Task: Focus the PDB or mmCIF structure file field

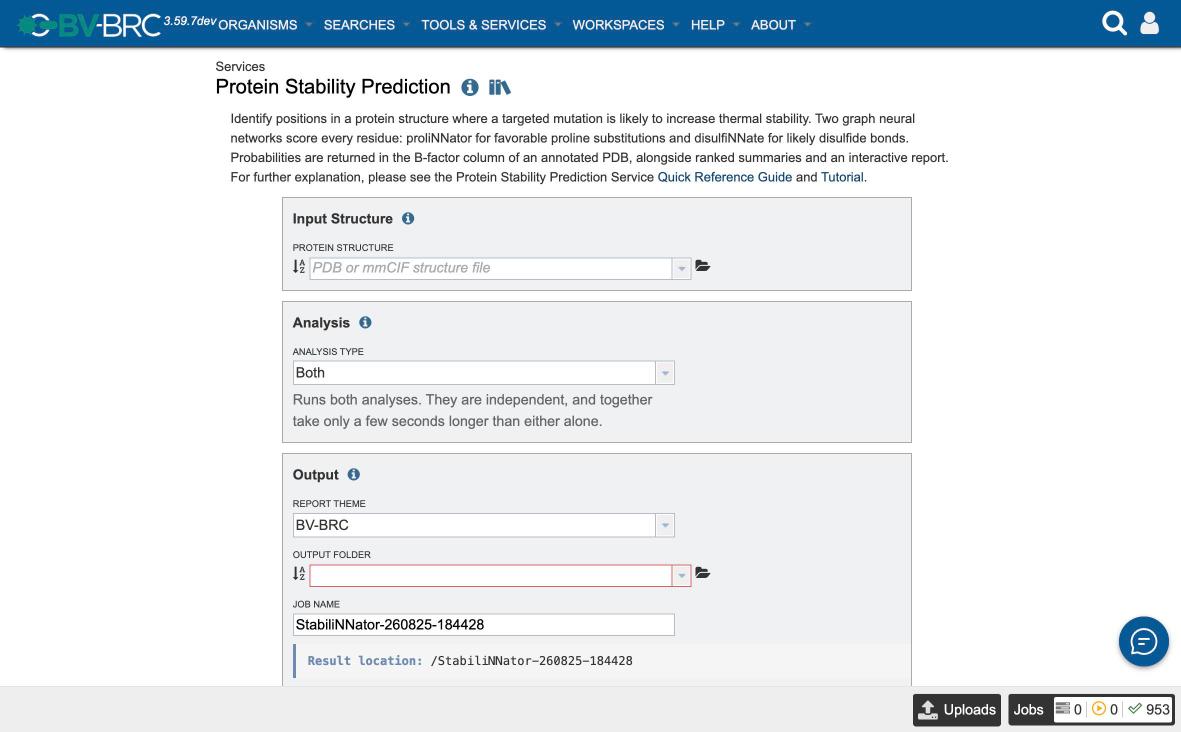Action: pyautogui.click(x=490, y=268)
